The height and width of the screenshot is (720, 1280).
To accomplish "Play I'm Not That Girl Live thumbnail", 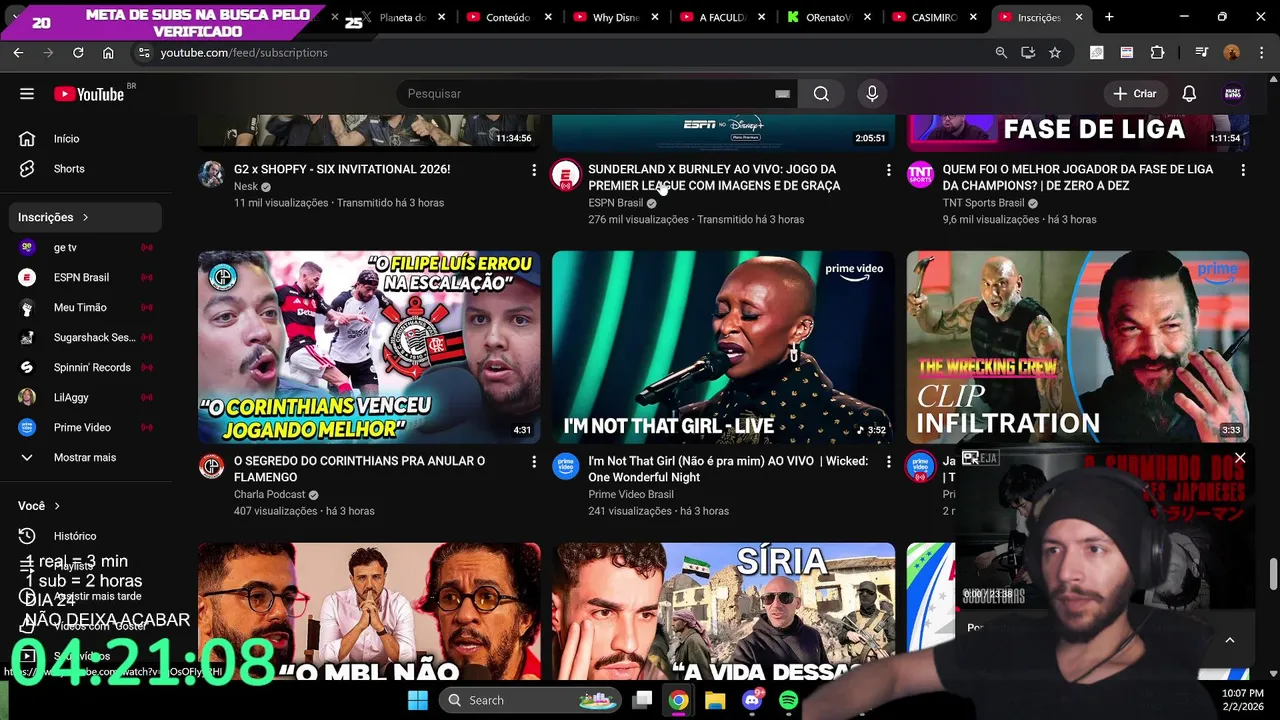I will click(x=723, y=347).
